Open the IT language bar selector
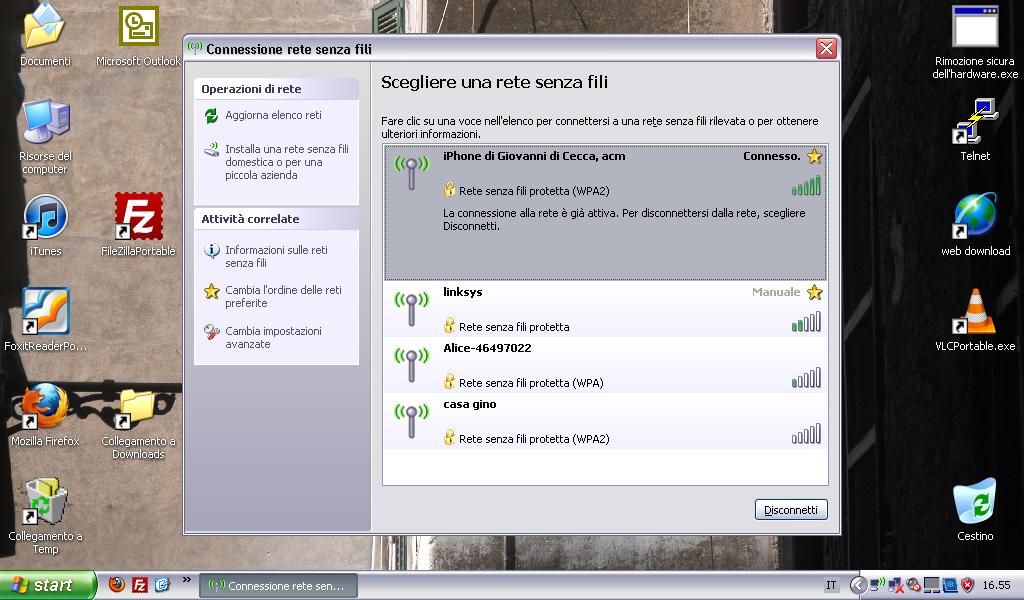Image resolution: width=1024 pixels, height=600 pixels. pyautogui.click(x=831, y=585)
